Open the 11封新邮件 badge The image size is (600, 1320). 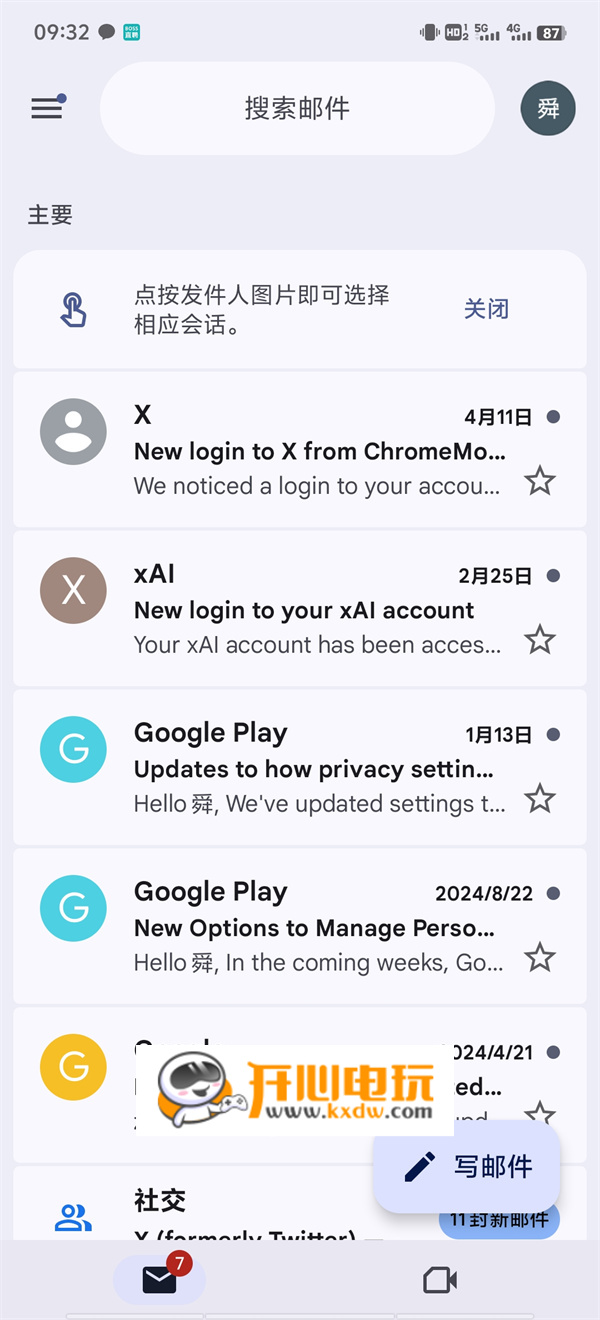tap(500, 1221)
